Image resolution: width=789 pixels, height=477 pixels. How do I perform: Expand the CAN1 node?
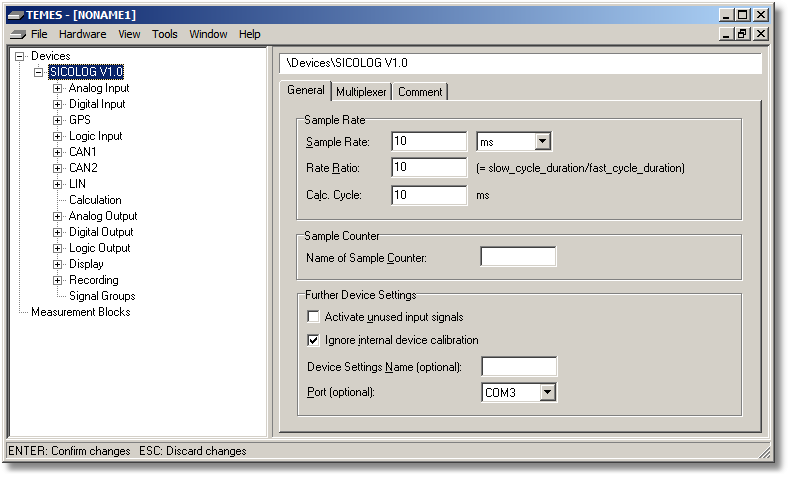(58, 152)
